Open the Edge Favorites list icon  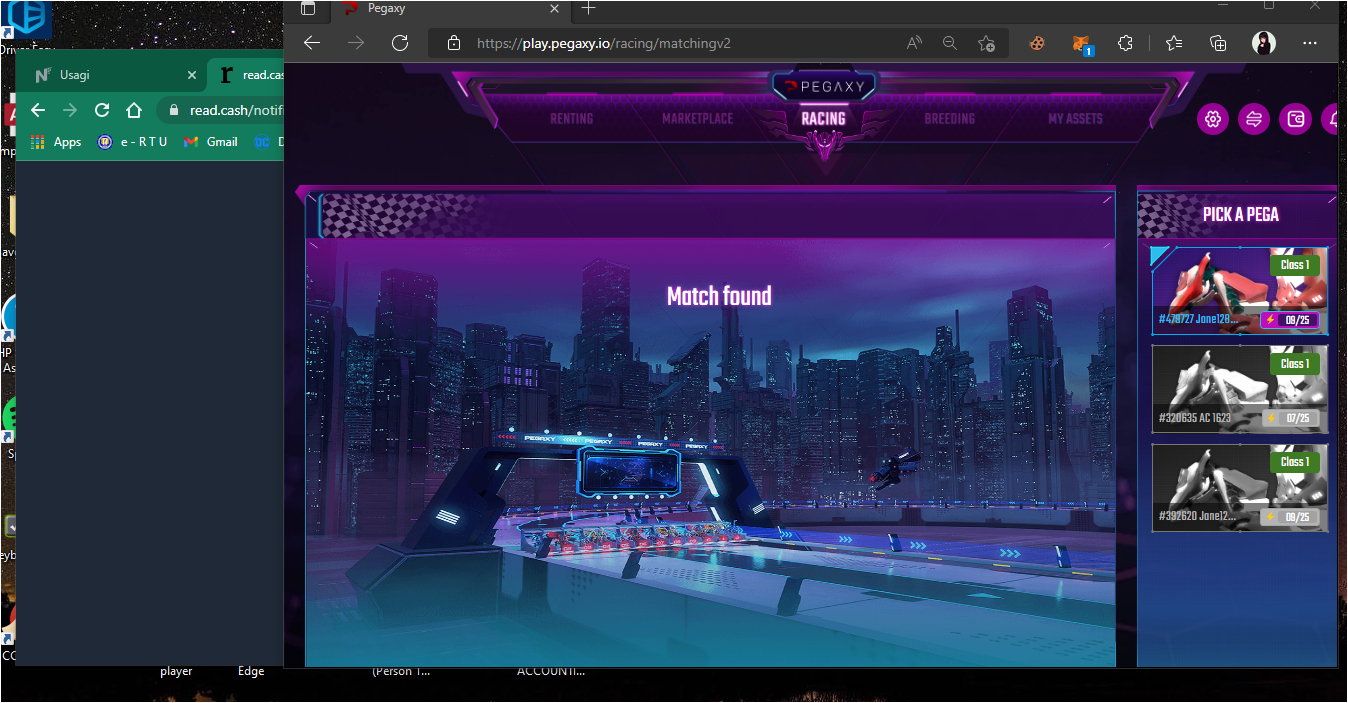coord(1174,43)
